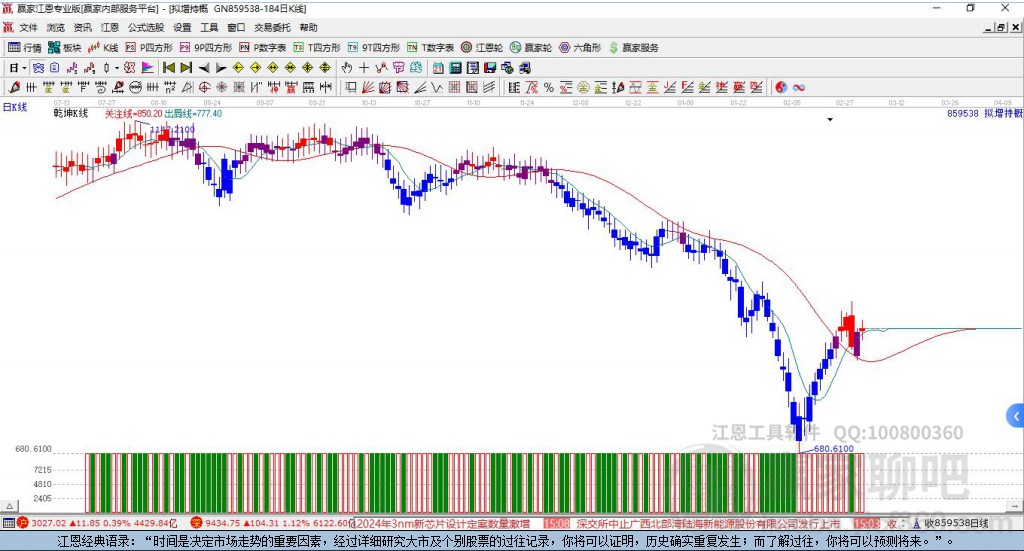The width and height of the screenshot is (1024, 551).
Task: Click the percent sign tool icon
Action: click(548, 87)
